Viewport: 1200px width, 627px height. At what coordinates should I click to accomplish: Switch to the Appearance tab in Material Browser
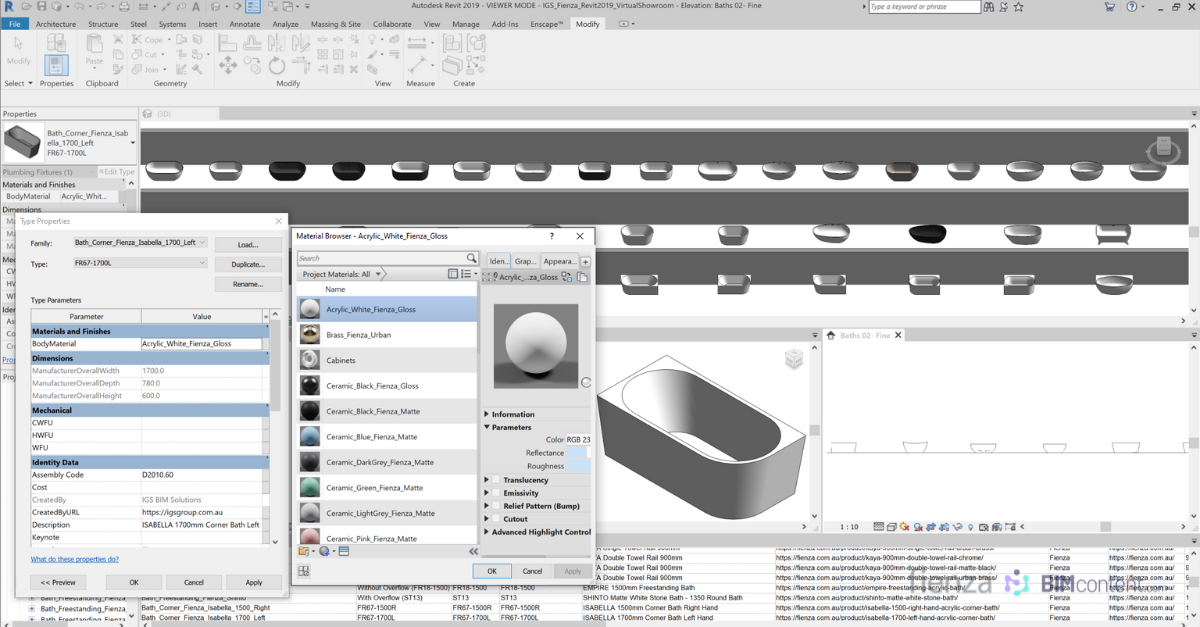pos(559,261)
